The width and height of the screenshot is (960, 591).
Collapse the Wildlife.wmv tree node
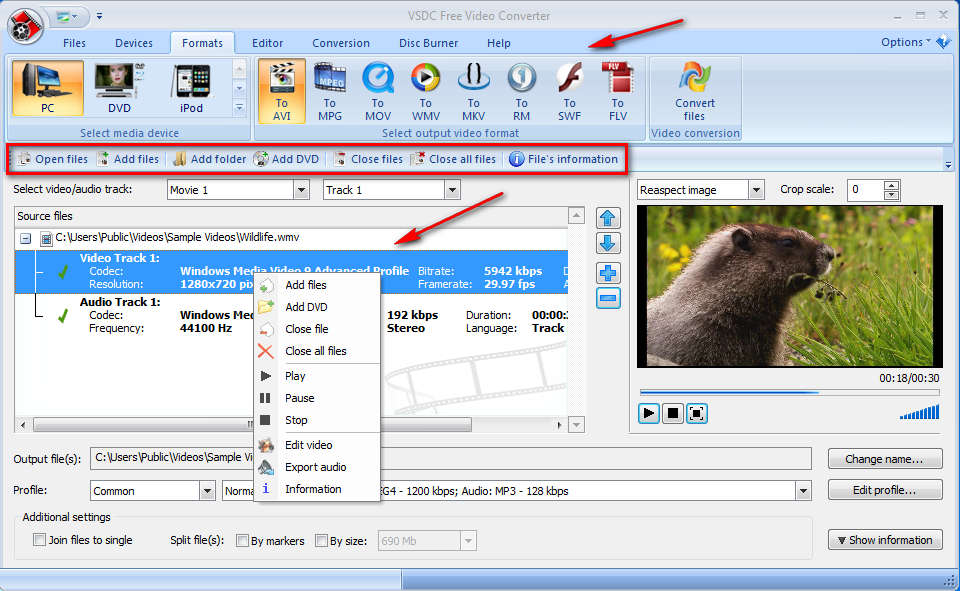click(26, 238)
